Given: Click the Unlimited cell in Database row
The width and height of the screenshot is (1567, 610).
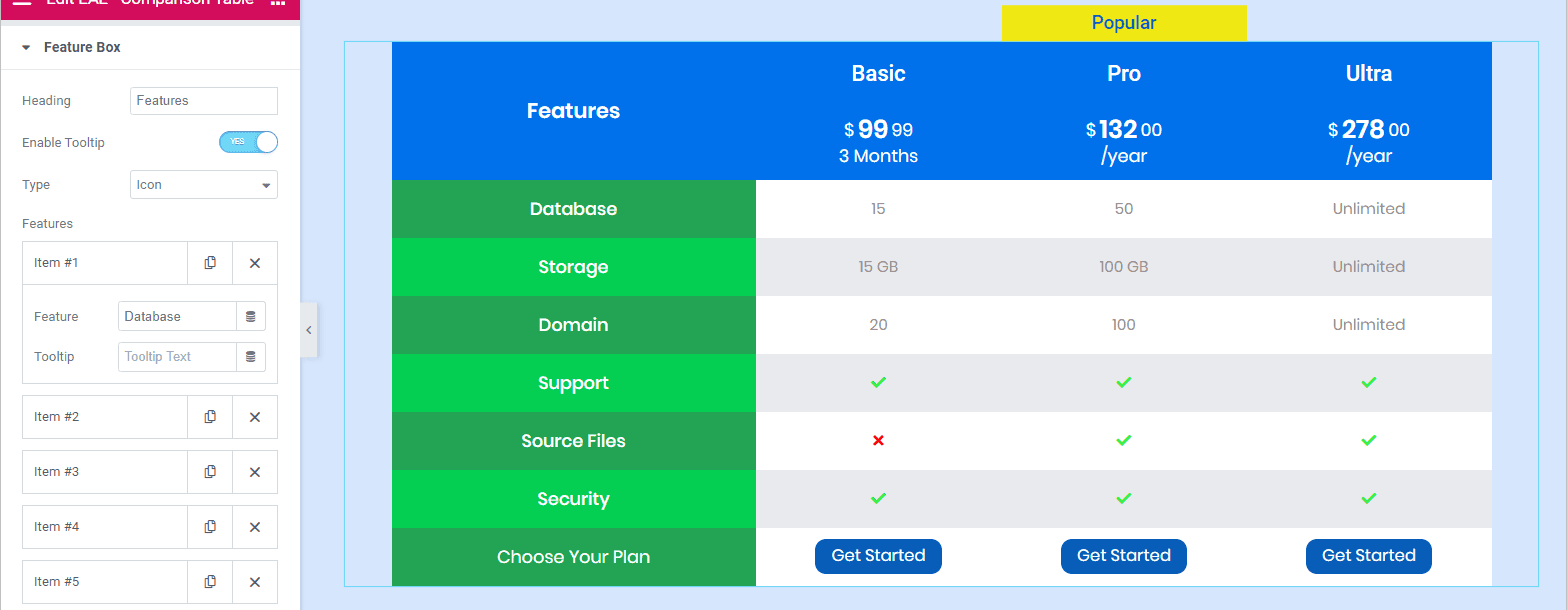Looking at the screenshot, I should pyautogui.click(x=1369, y=209).
